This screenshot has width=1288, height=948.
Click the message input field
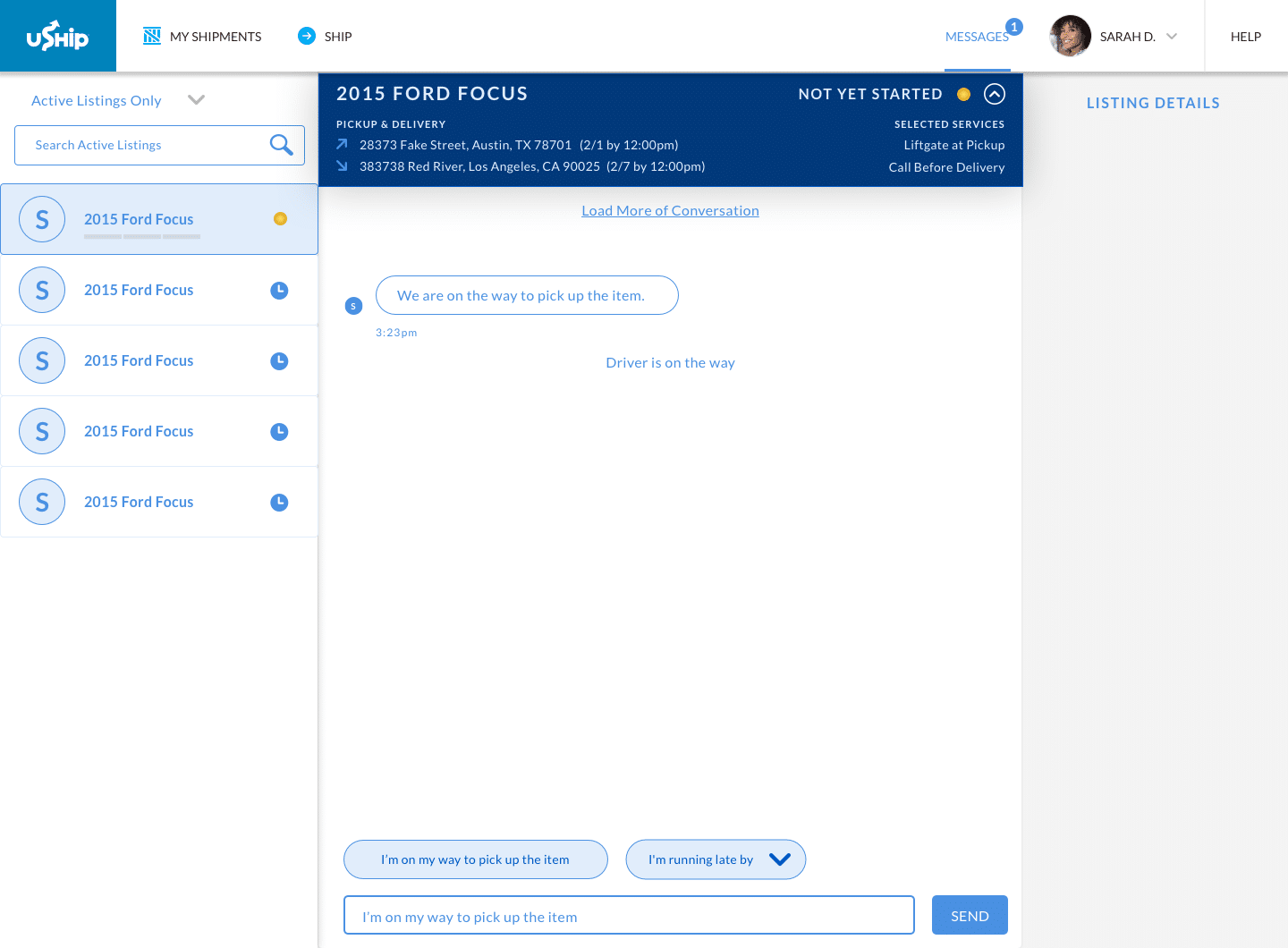coord(629,915)
